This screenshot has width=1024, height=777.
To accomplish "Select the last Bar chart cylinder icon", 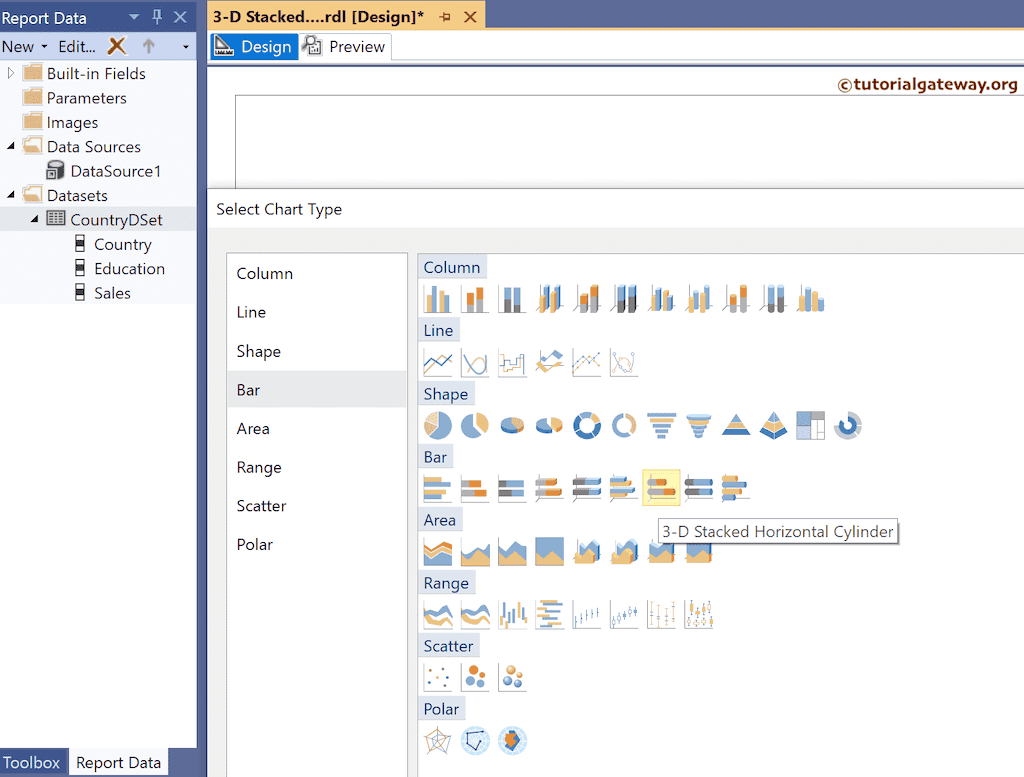I will coord(735,488).
